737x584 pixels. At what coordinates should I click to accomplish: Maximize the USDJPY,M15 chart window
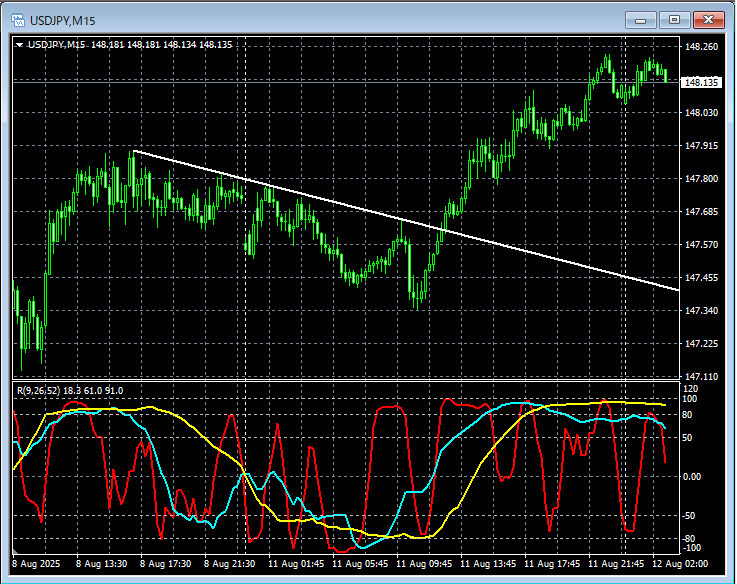[674, 20]
